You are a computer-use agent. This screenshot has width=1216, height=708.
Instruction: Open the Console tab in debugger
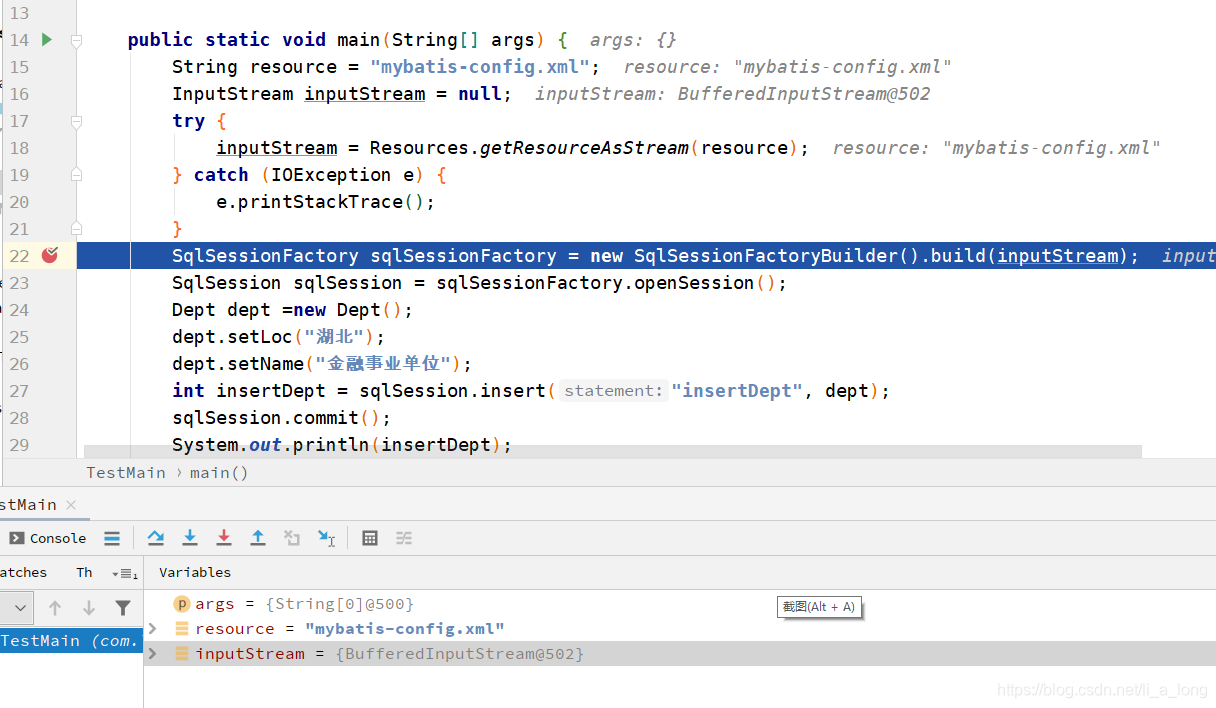[47, 538]
